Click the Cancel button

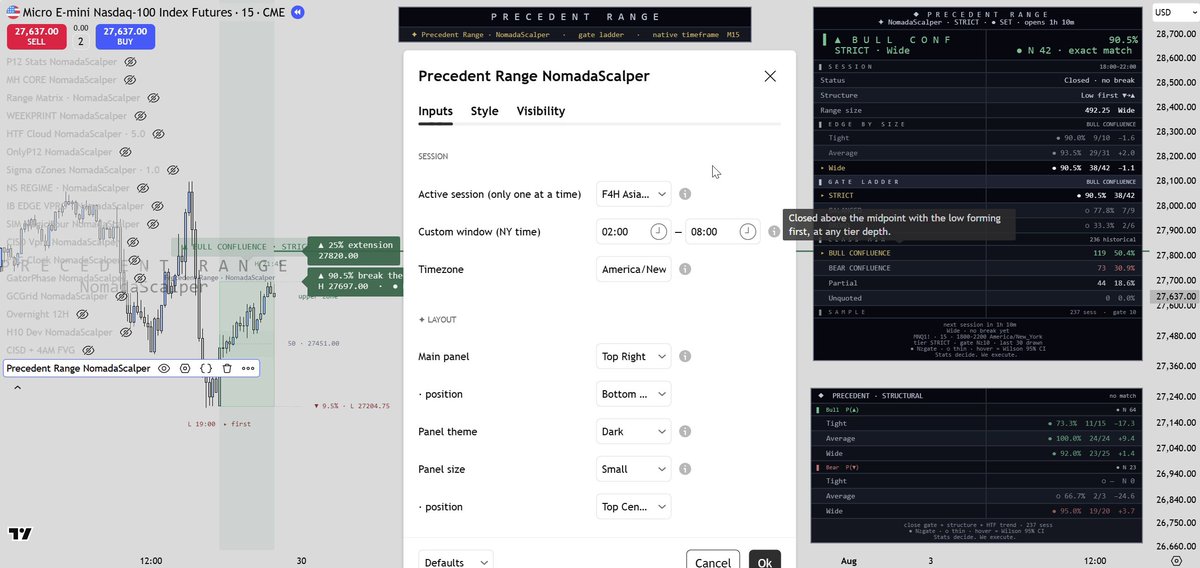[713, 561]
